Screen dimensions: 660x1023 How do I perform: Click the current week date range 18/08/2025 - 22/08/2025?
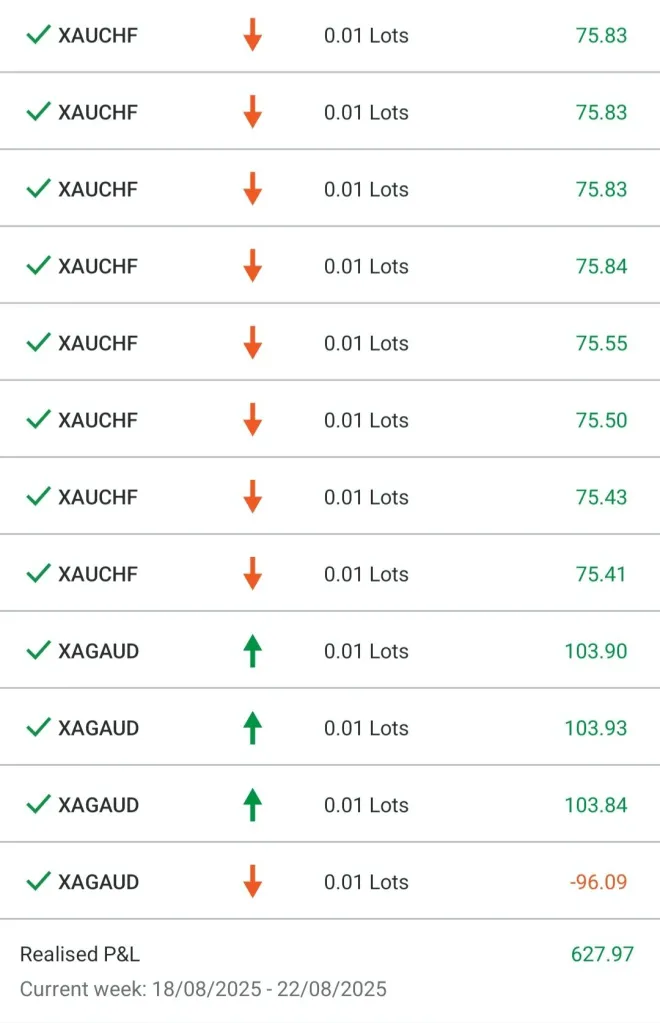point(203,990)
